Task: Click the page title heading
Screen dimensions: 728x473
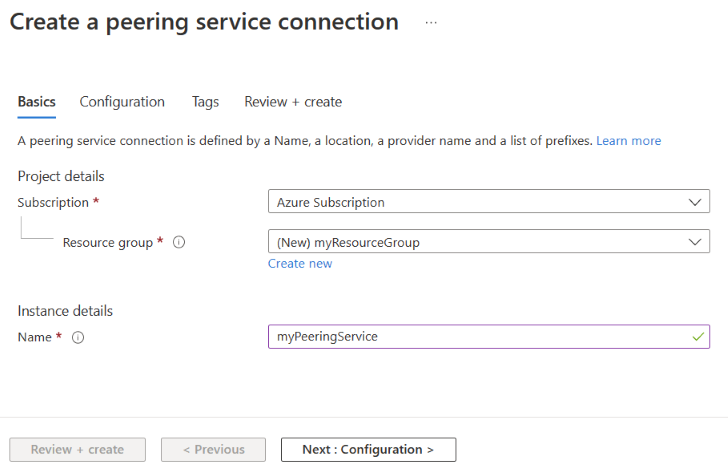Action: coord(204,22)
